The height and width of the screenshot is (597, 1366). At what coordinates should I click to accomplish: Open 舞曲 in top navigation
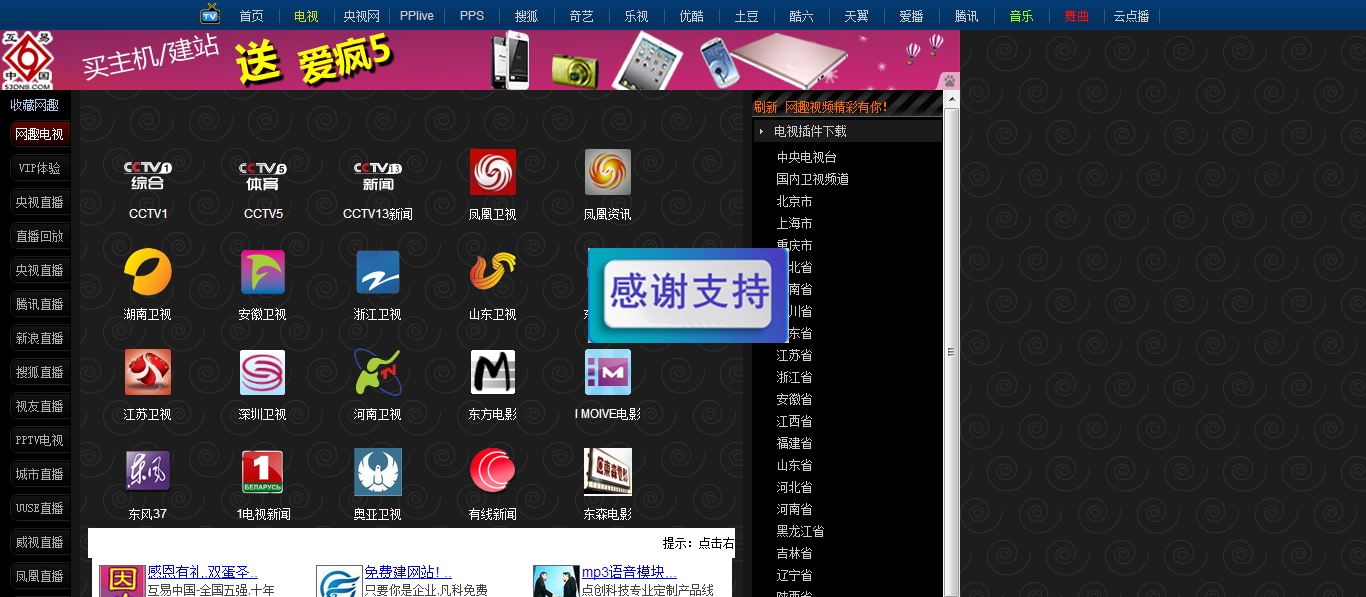coord(1076,16)
